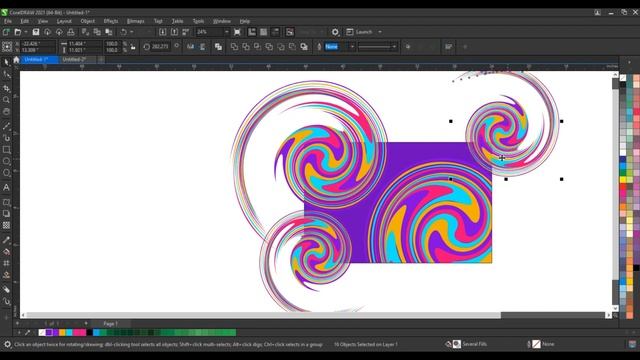Expand the Undo history dropdown arrow

pyautogui.click(x=131, y=32)
